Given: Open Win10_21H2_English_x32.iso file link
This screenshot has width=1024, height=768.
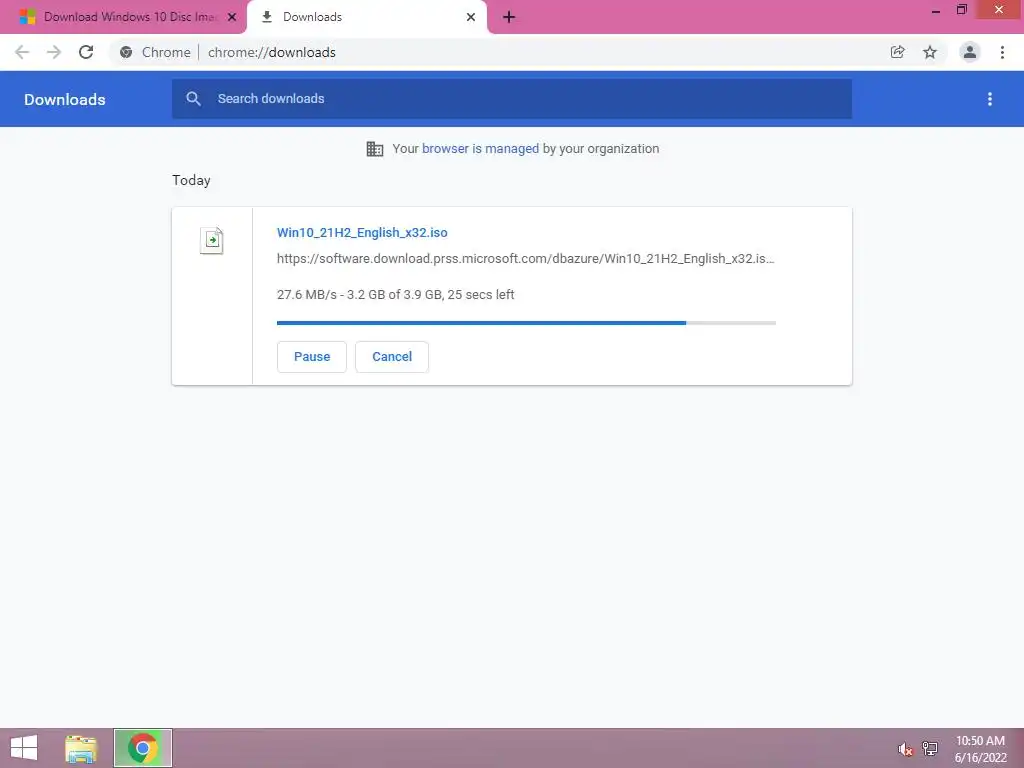Looking at the screenshot, I should (362, 232).
